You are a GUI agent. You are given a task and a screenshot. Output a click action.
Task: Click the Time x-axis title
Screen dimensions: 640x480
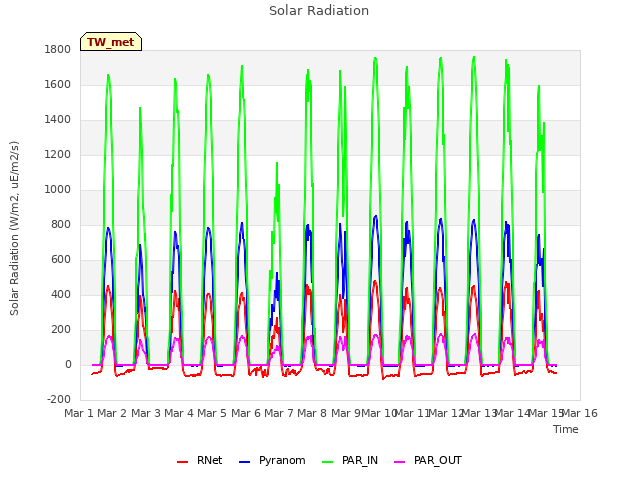pos(566,429)
